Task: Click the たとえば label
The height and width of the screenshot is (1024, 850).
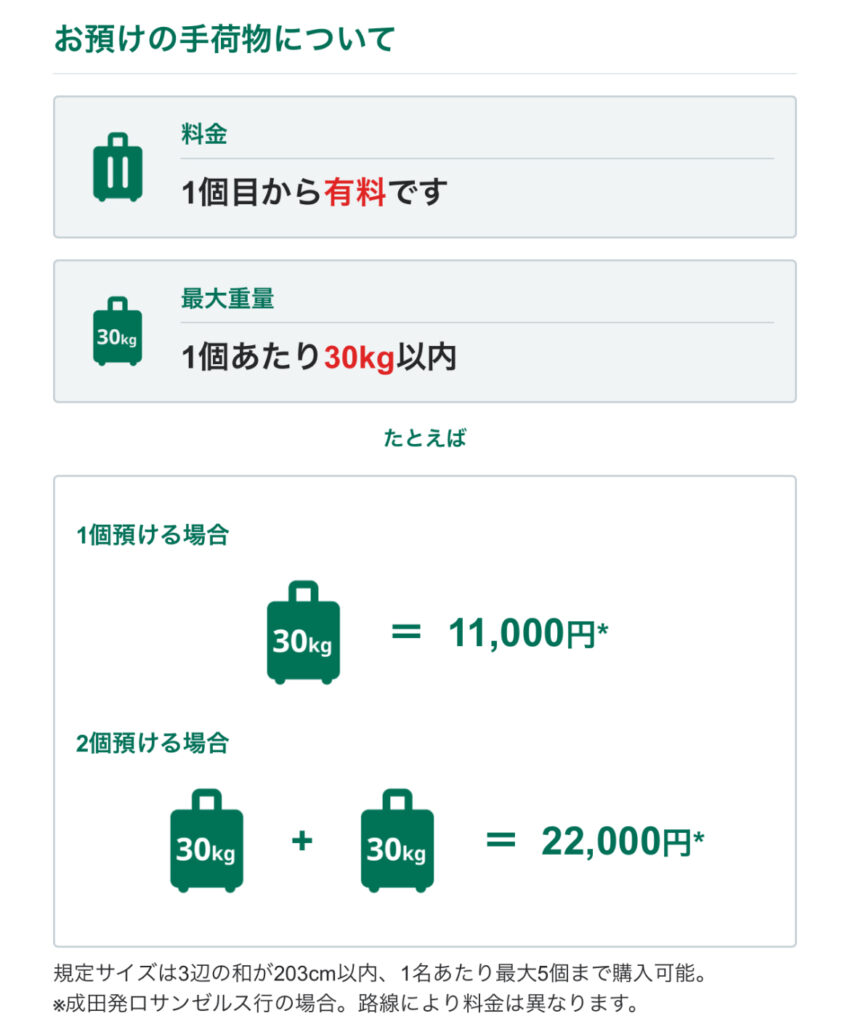Action: coord(425,438)
